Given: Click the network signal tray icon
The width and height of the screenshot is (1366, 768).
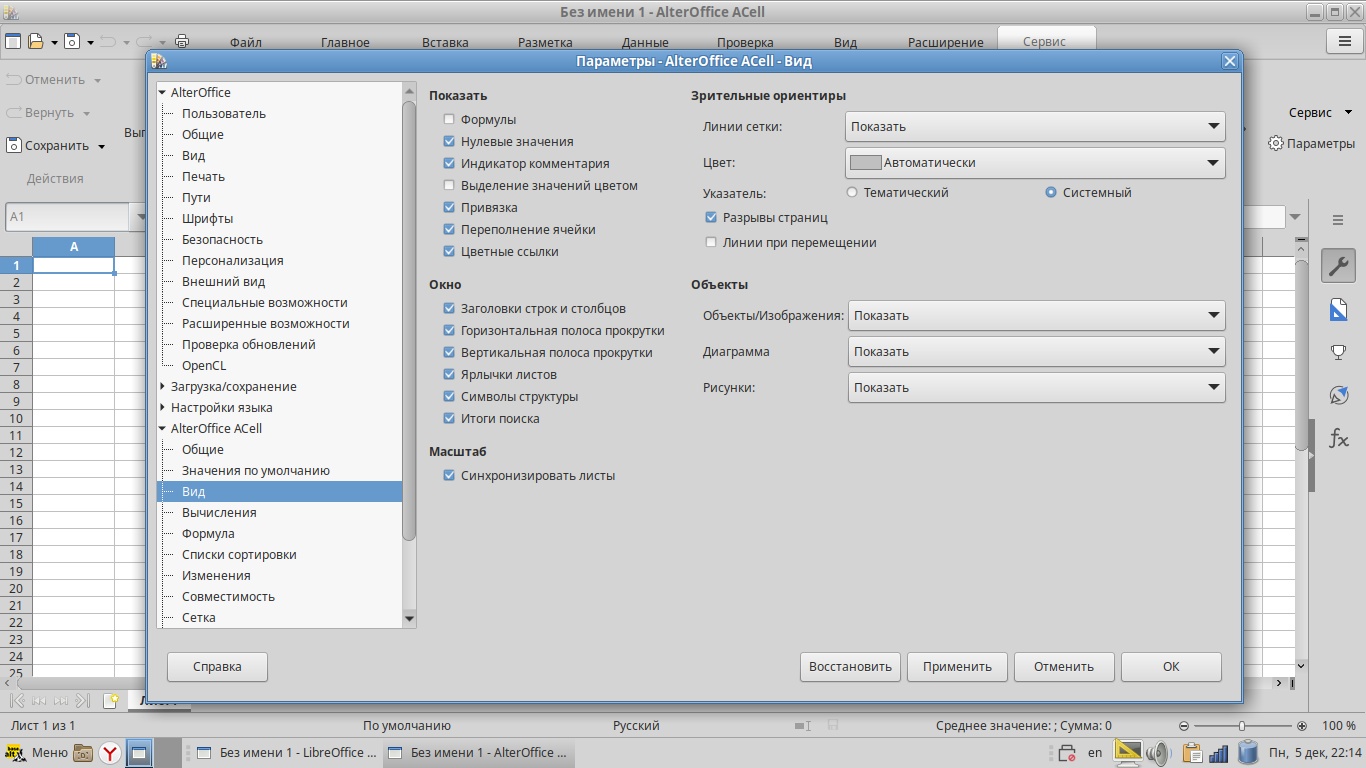Looking at the screenshot, I should coord(1219,752).
